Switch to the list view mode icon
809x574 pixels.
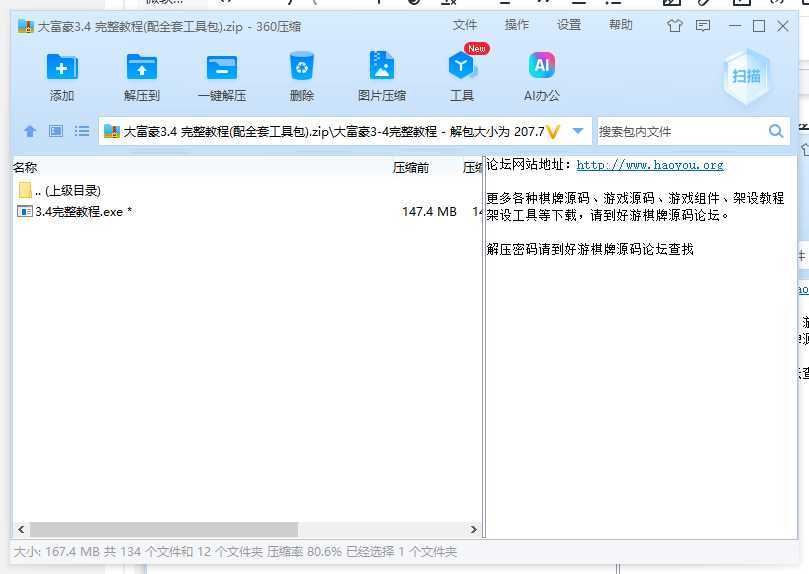coord(82,131)
